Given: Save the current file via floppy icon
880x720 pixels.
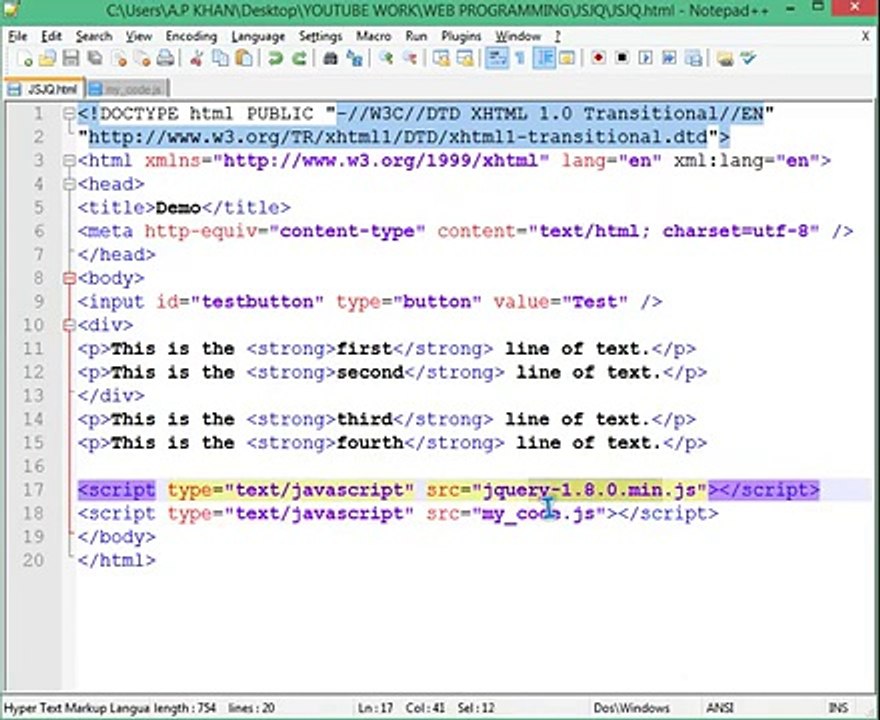Looking at the screenshot, I should pyautogui.click(x=71, y=58).
